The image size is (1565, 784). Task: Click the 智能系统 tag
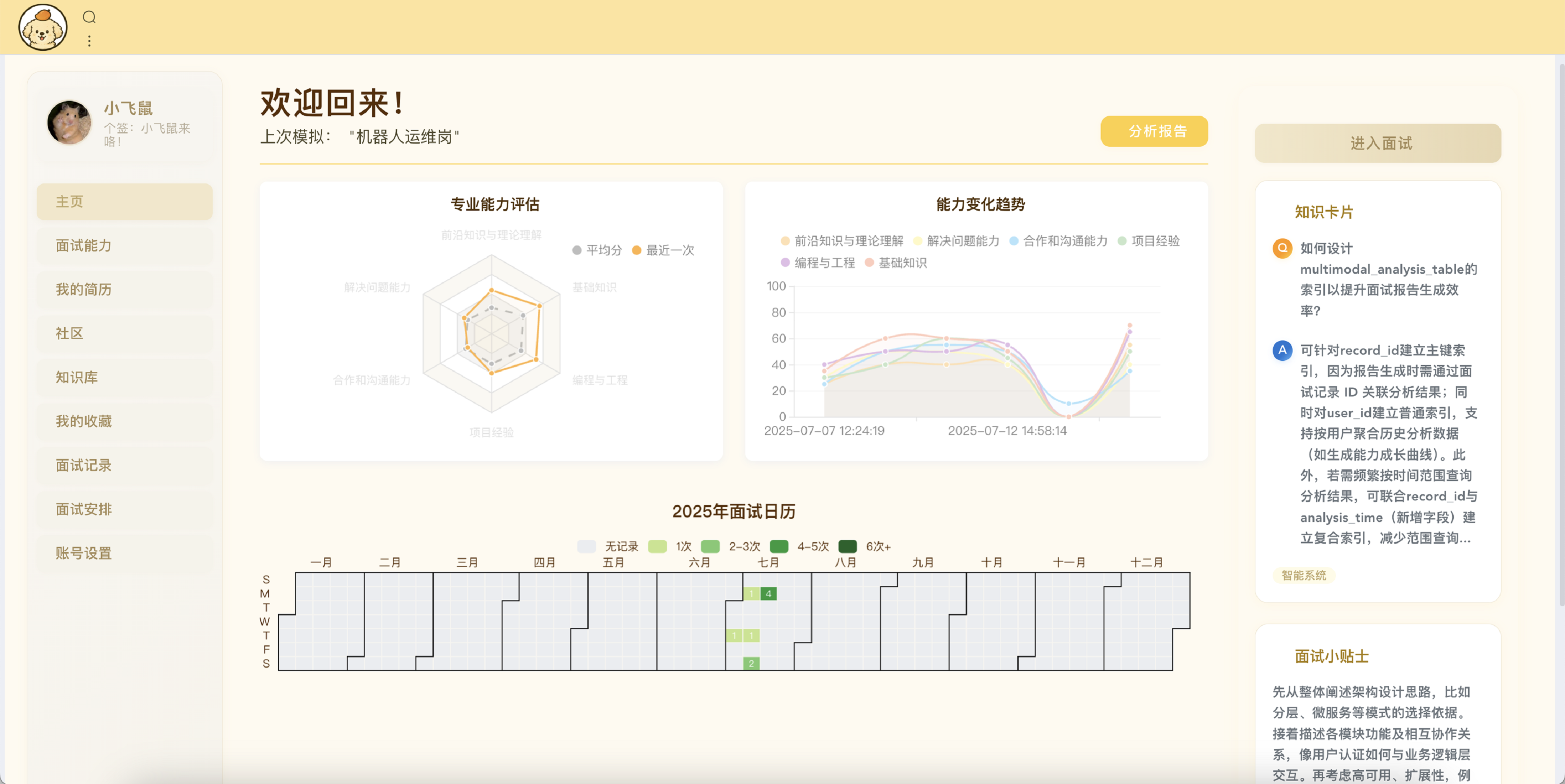coord(1304,575)
